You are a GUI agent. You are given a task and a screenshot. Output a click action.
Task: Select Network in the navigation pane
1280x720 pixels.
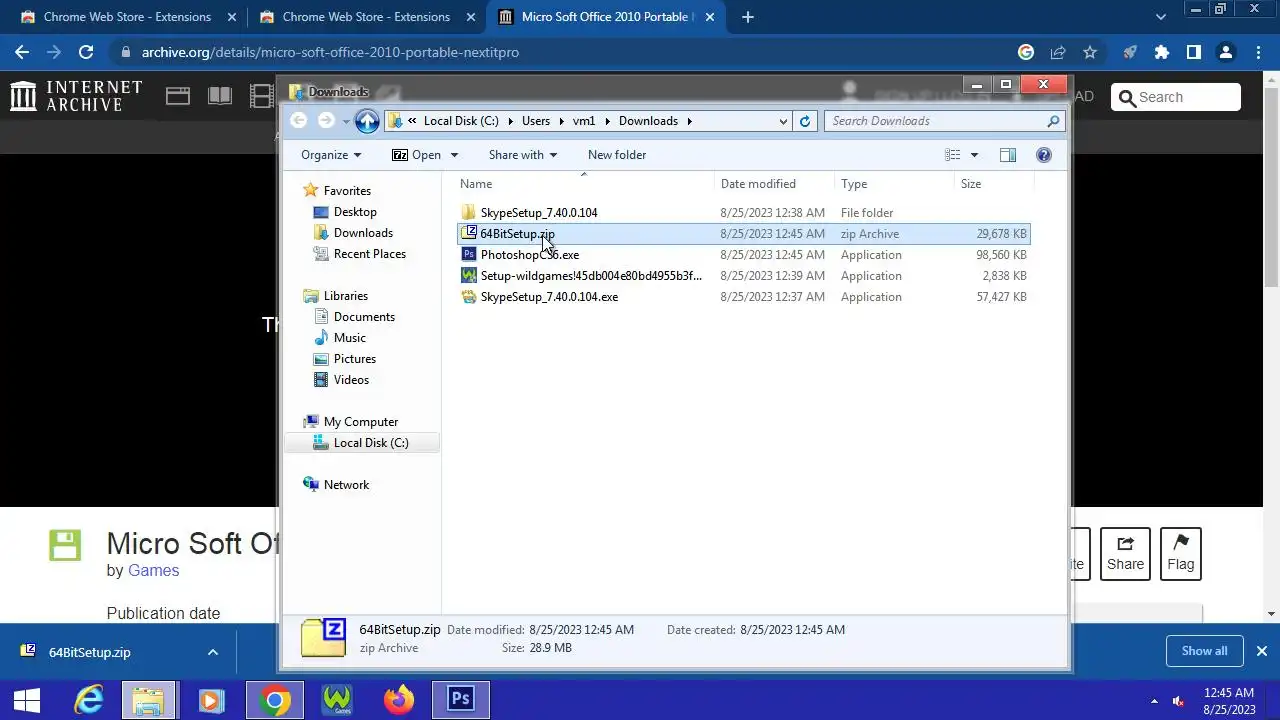[x=346, y=485]
